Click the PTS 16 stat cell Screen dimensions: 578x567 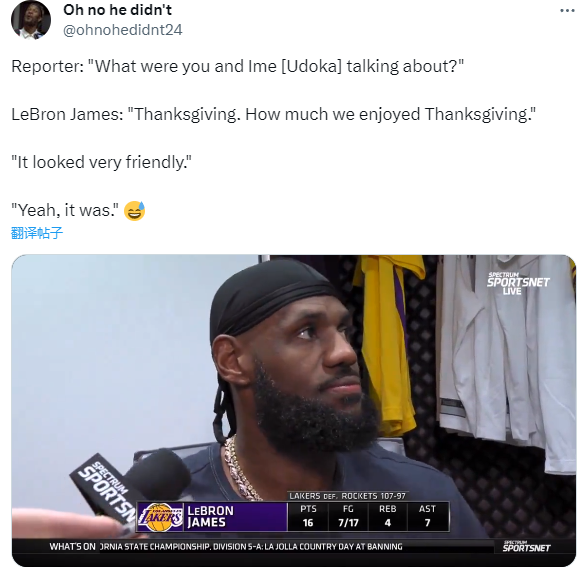pyautogui.click(x=308, y=516)
